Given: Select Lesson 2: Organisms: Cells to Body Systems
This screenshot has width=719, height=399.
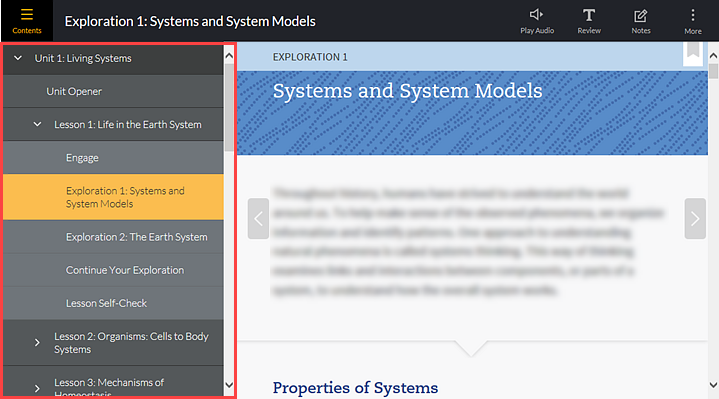Looking at the screenshot, I should 131,343.
